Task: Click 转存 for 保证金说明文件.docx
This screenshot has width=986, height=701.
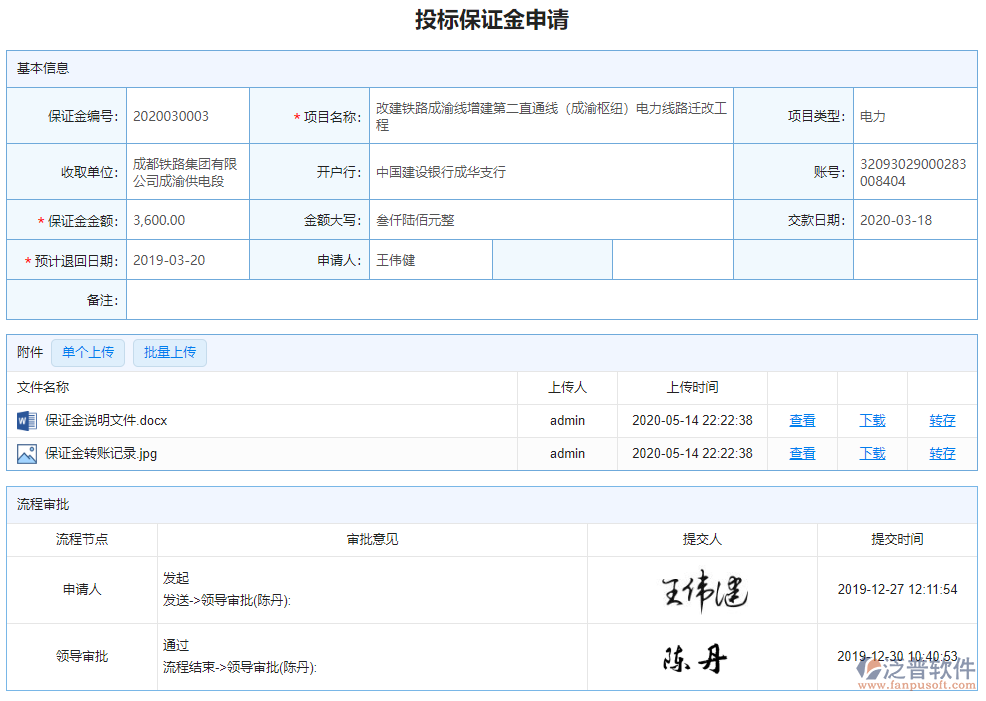Action: coord(941,420)
